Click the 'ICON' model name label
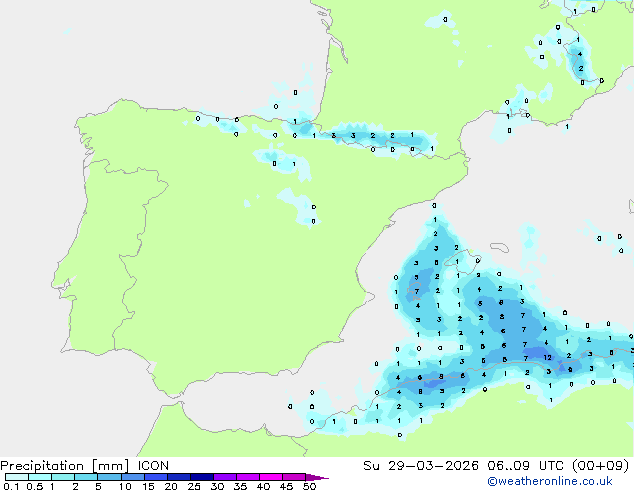The image size is (634, 490). tap(153, 466)
